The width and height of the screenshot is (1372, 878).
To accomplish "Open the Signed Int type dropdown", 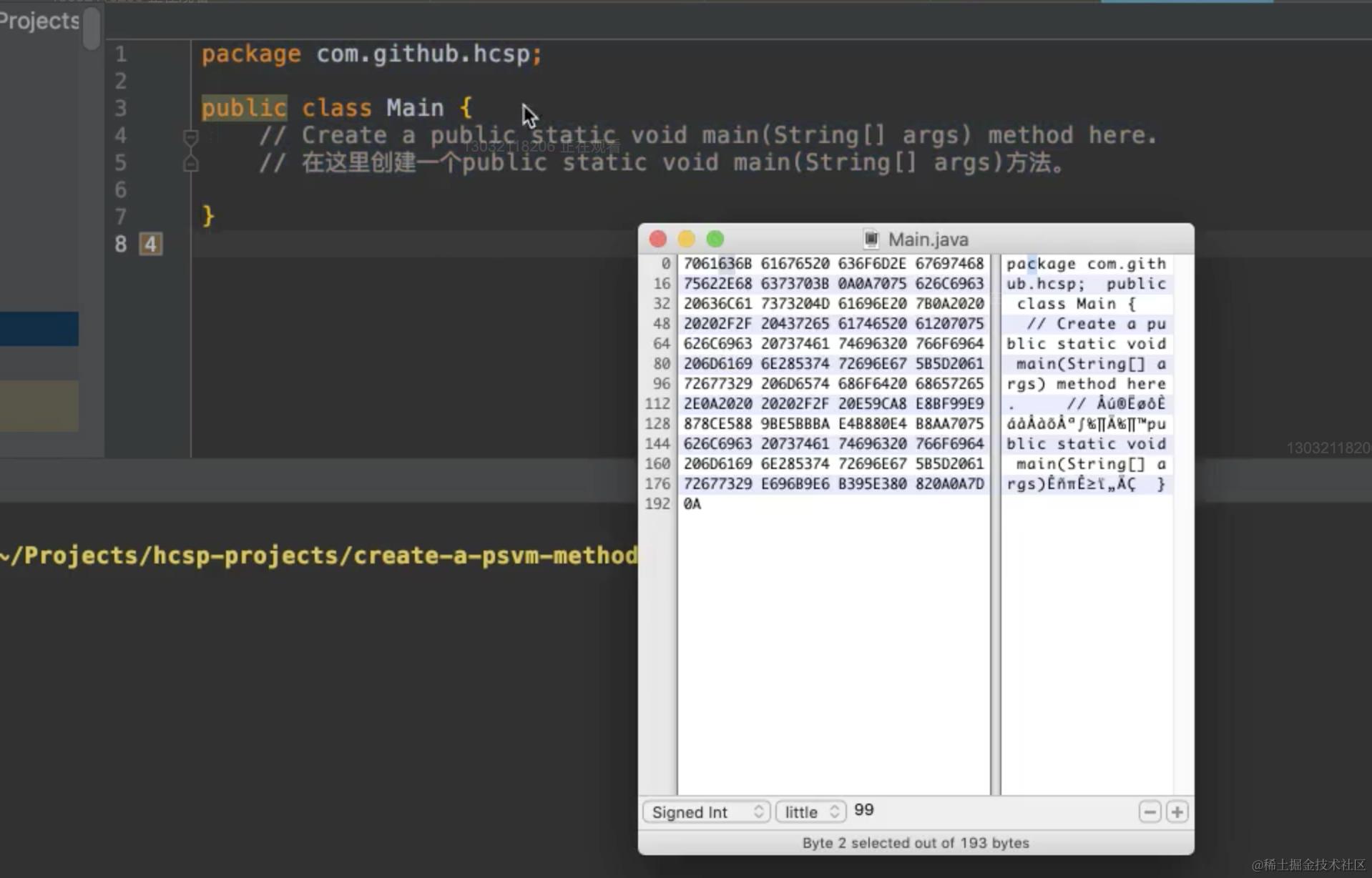I will coord(706,812).
